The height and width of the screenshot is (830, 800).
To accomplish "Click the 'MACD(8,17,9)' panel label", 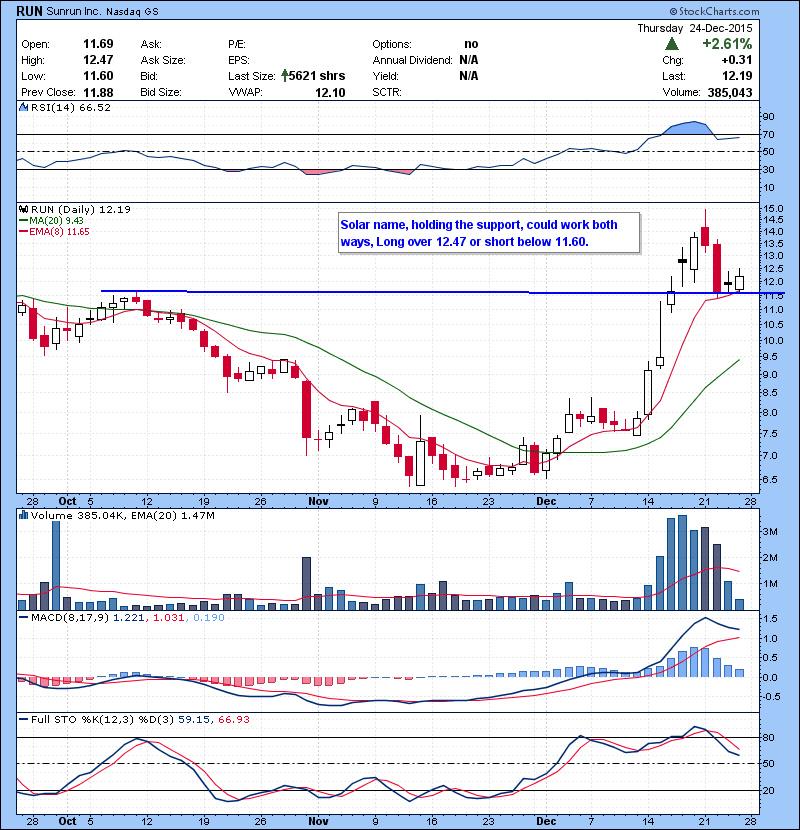I will 70,617.
